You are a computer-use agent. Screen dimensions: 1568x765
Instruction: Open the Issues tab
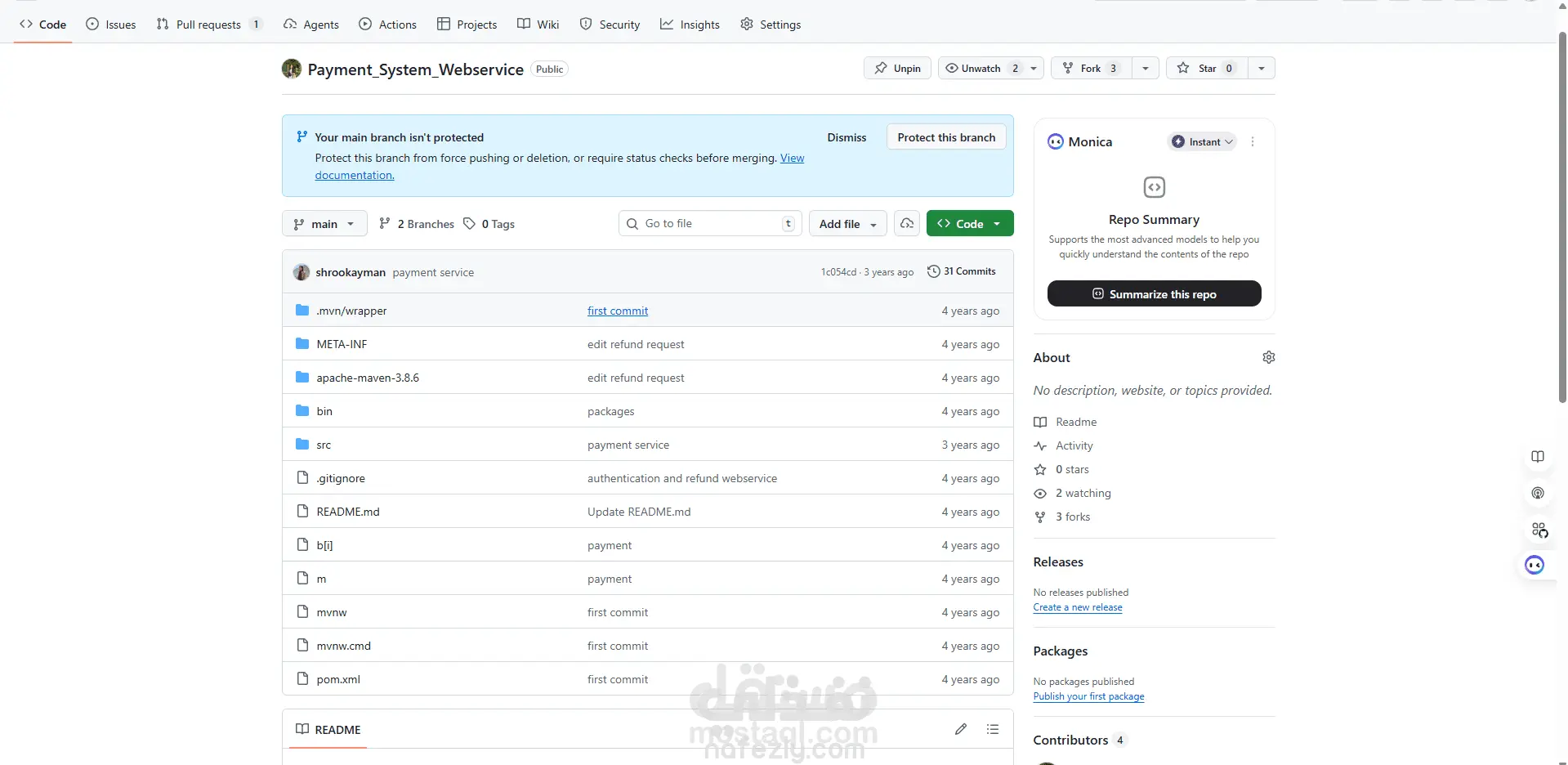tap(111, 25)
